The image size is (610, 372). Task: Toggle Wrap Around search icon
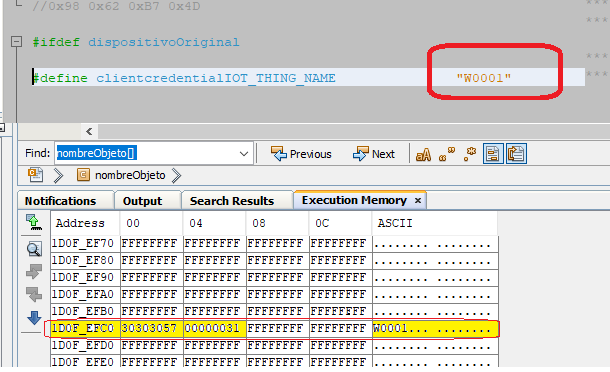[516, 154]
